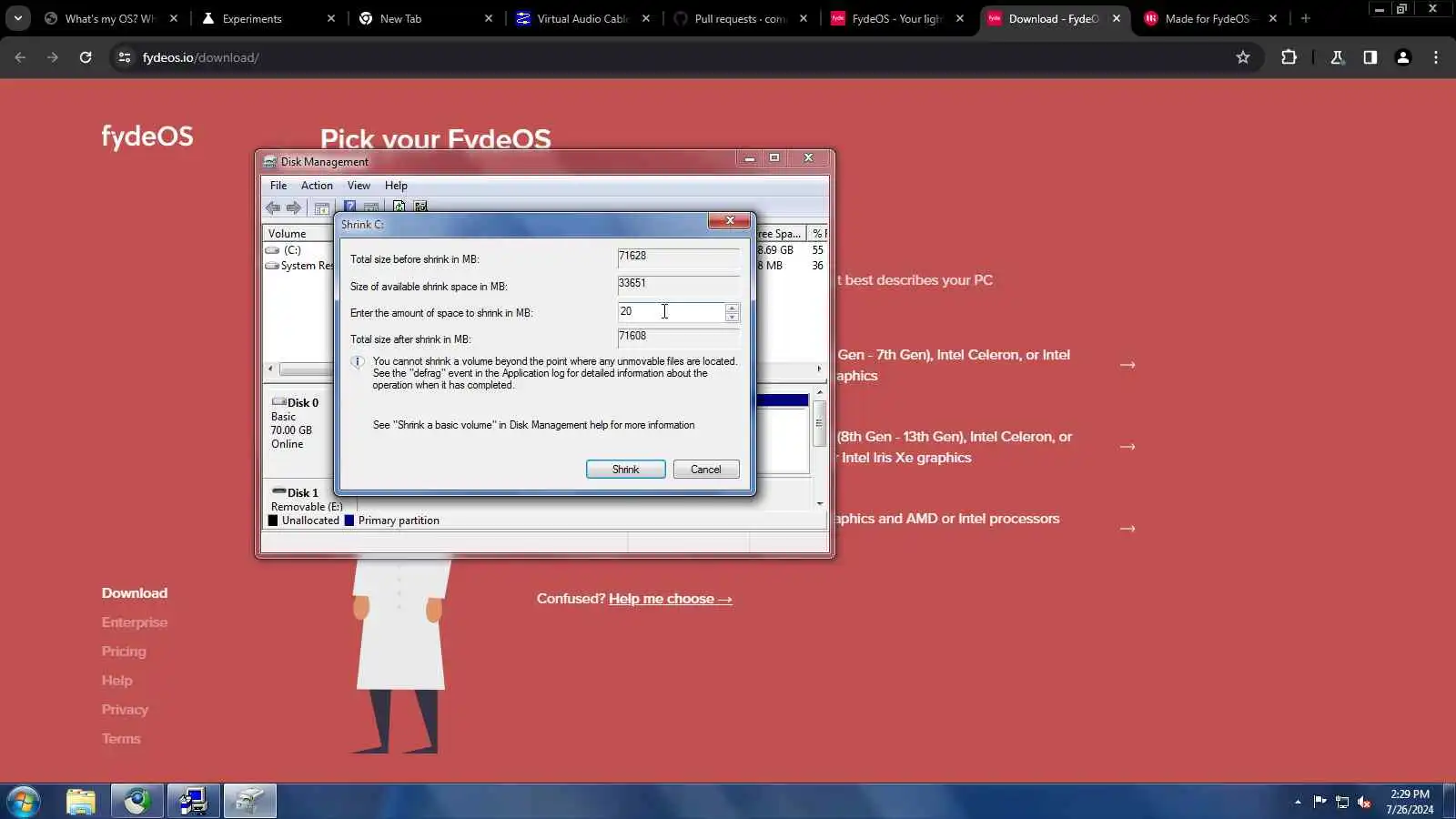
Task: Open View menu in Disk Management
Action: pyautogui.click(x=359, y=186)
